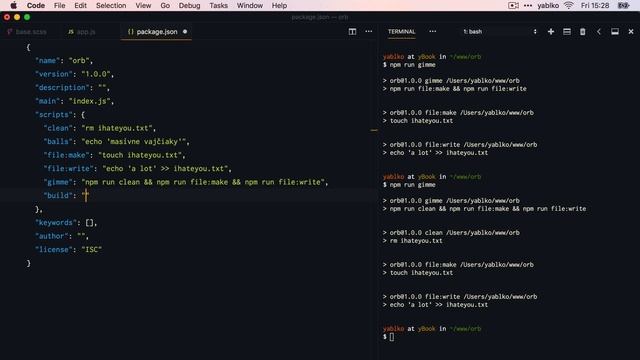This screenshot has width=640, height=360.
Task: Click the "file:make" script line
Action: pos(114,155)
